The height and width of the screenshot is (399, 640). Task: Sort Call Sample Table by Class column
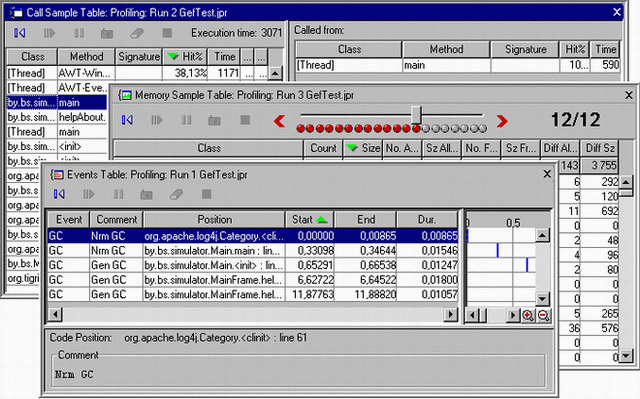click(32, 56)
